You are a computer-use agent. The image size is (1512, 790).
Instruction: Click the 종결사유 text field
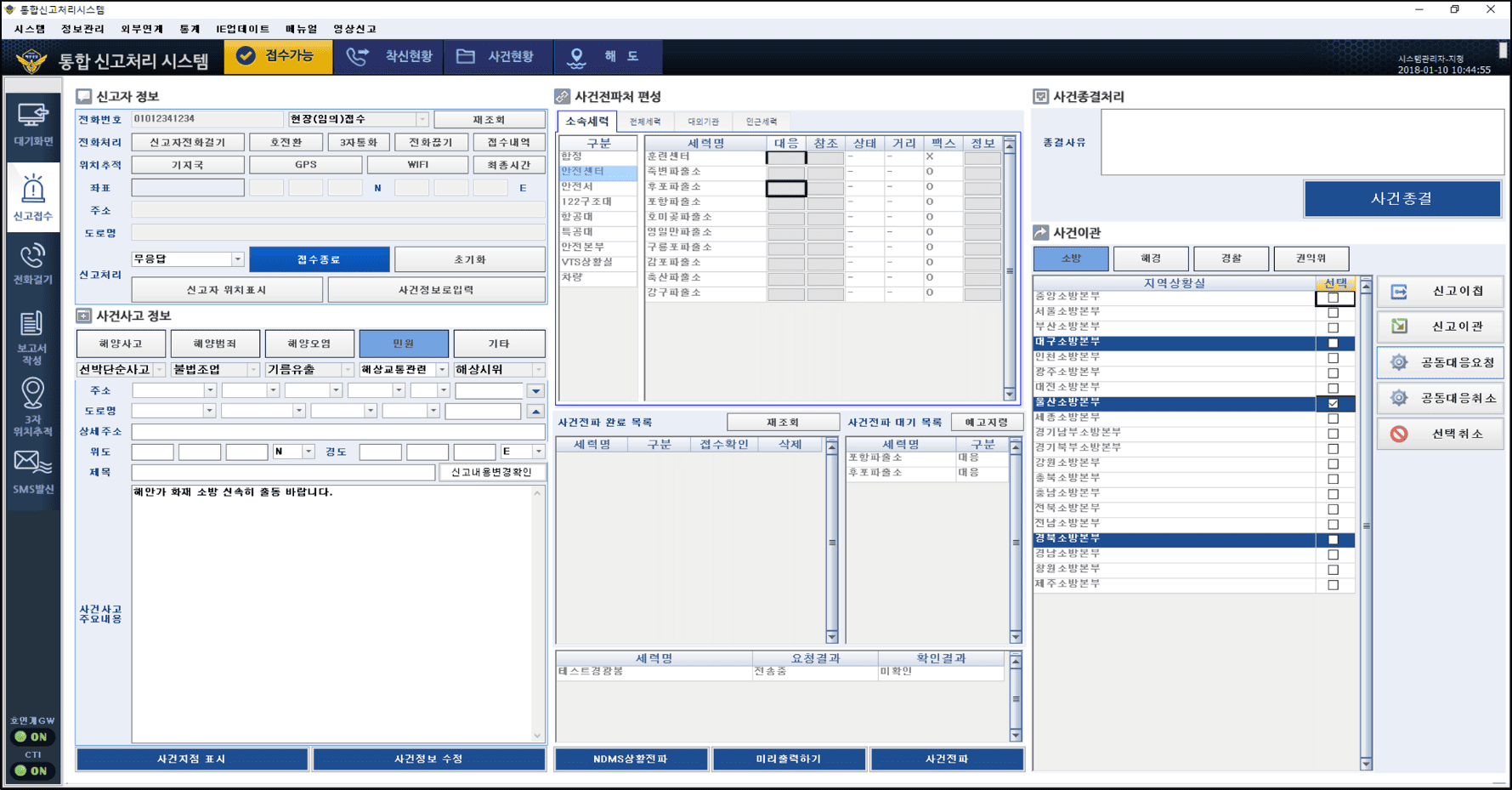pos(1302,142)
